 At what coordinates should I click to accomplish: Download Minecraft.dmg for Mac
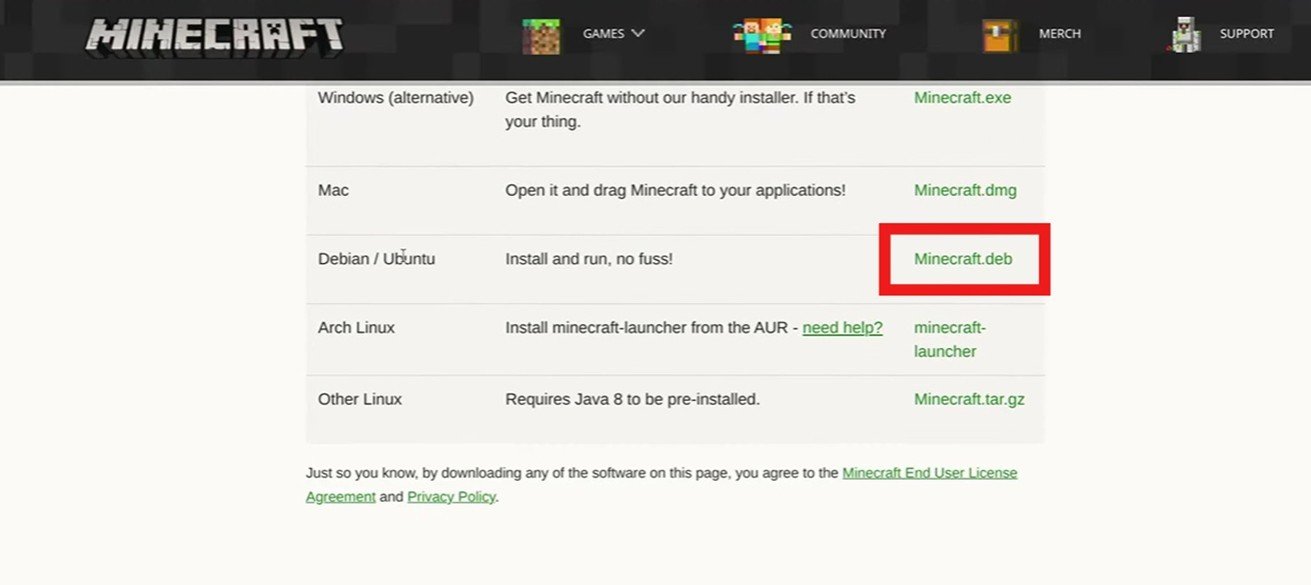coord(965,190)
